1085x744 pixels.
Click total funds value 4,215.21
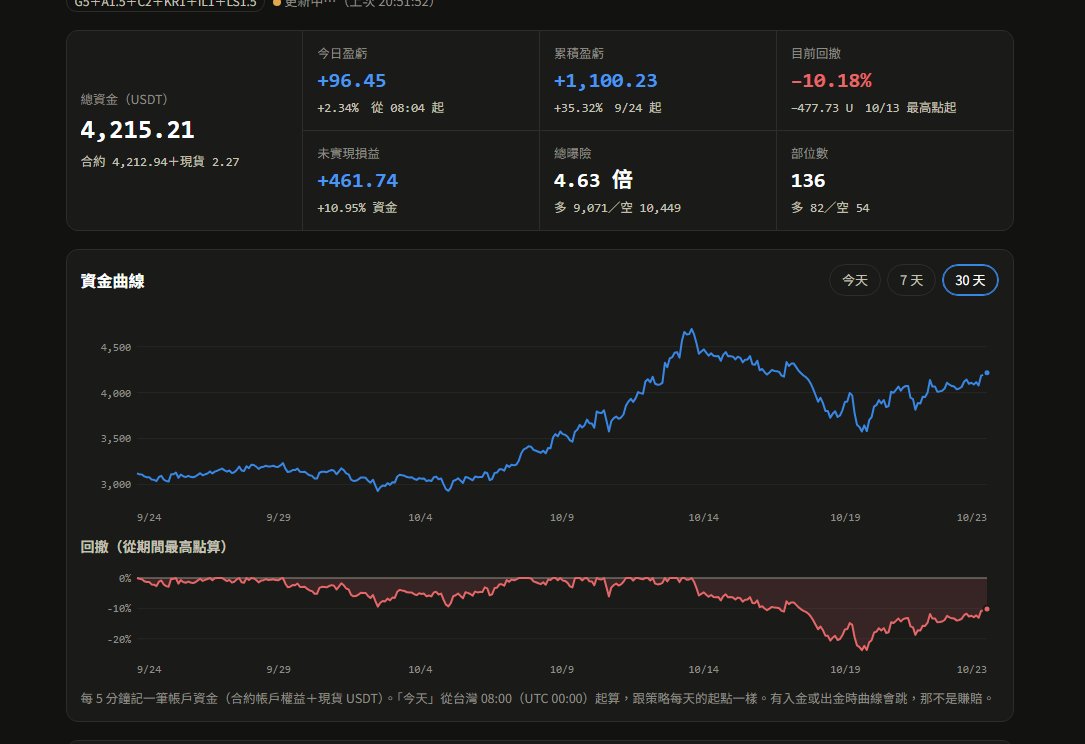click(137, 130)
